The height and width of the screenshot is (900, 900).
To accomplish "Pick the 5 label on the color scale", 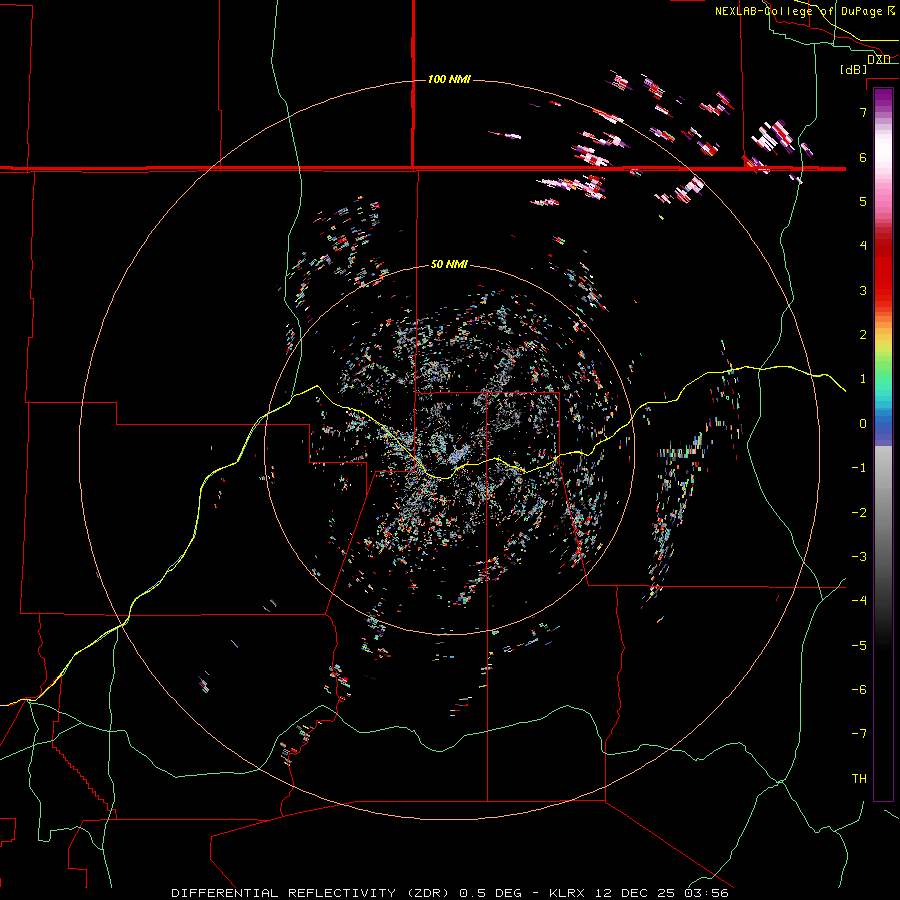I will click(x=863, y=201).
